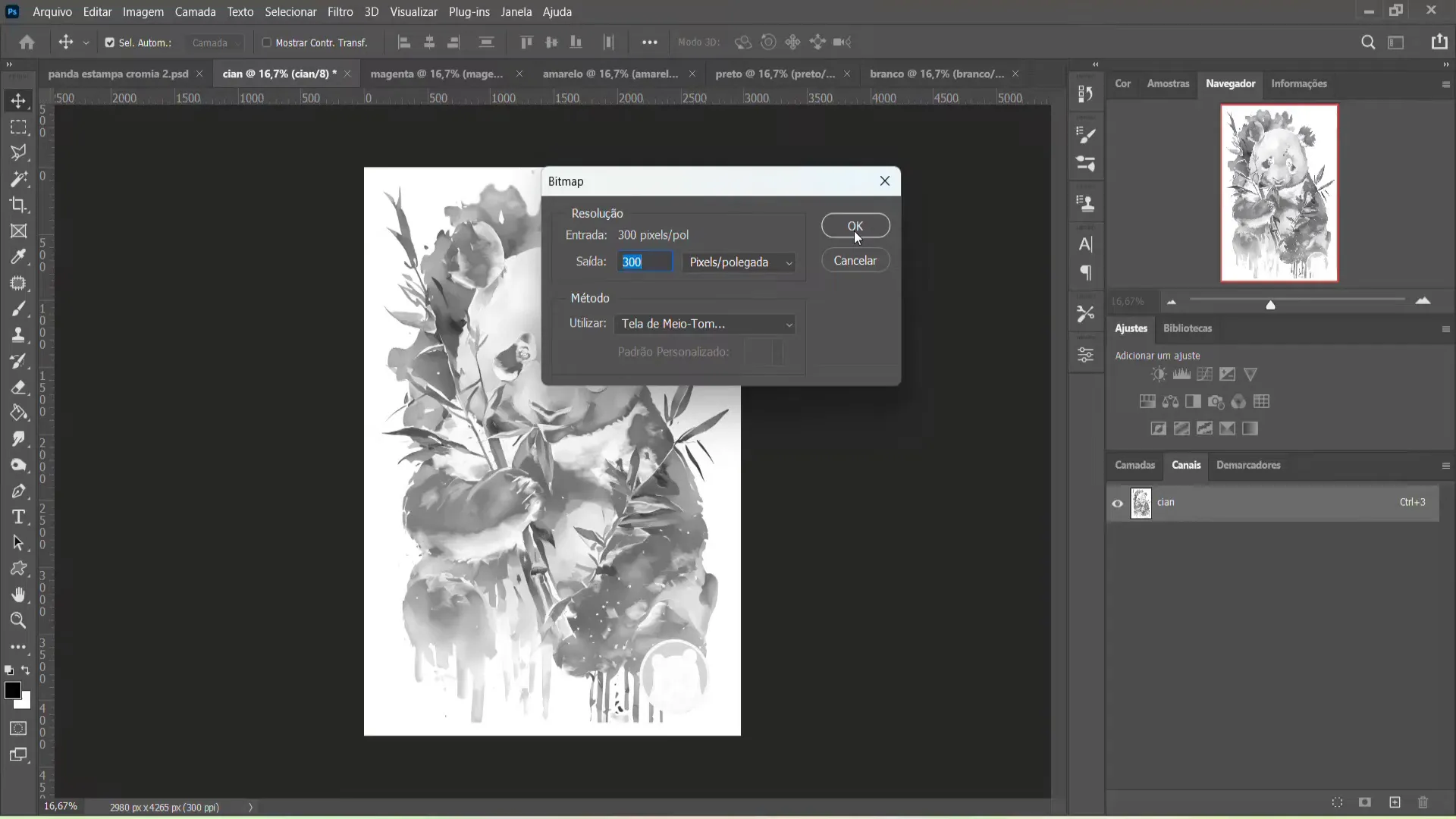Open the Utilizar method dropdown

pos(705,324)
